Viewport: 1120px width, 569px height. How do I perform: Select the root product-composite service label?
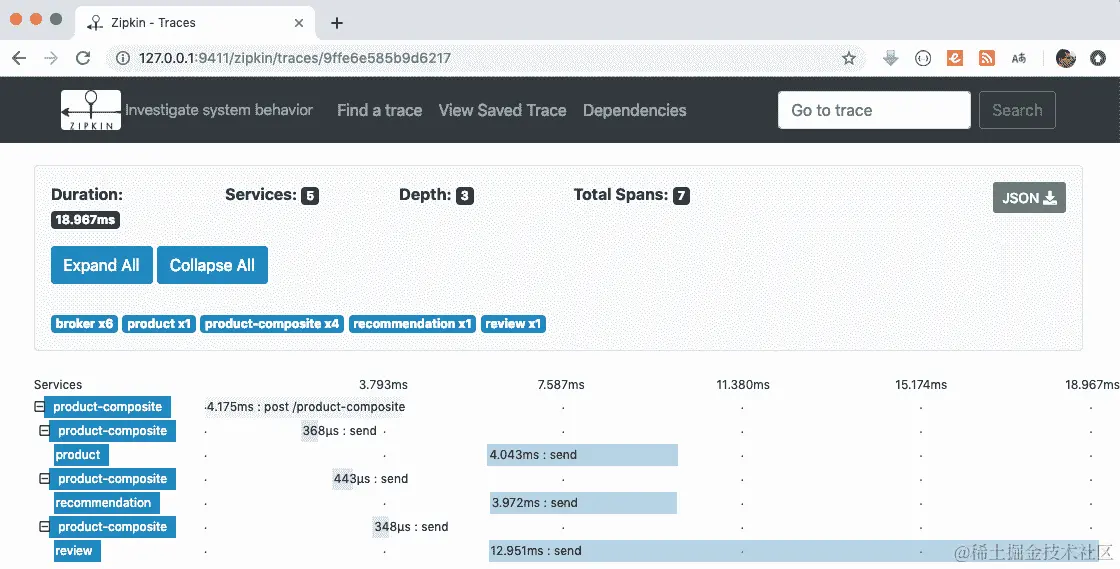[x=107, y=407]
